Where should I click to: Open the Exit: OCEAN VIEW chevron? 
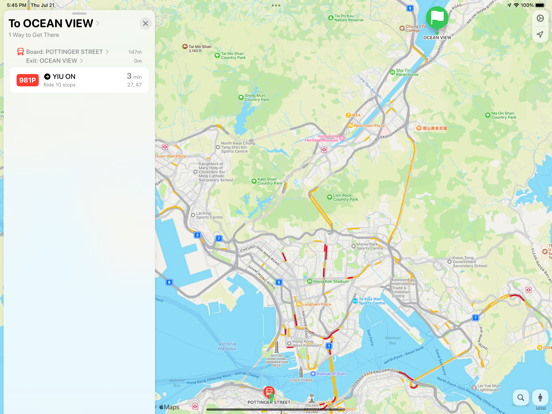pos(81,61)
